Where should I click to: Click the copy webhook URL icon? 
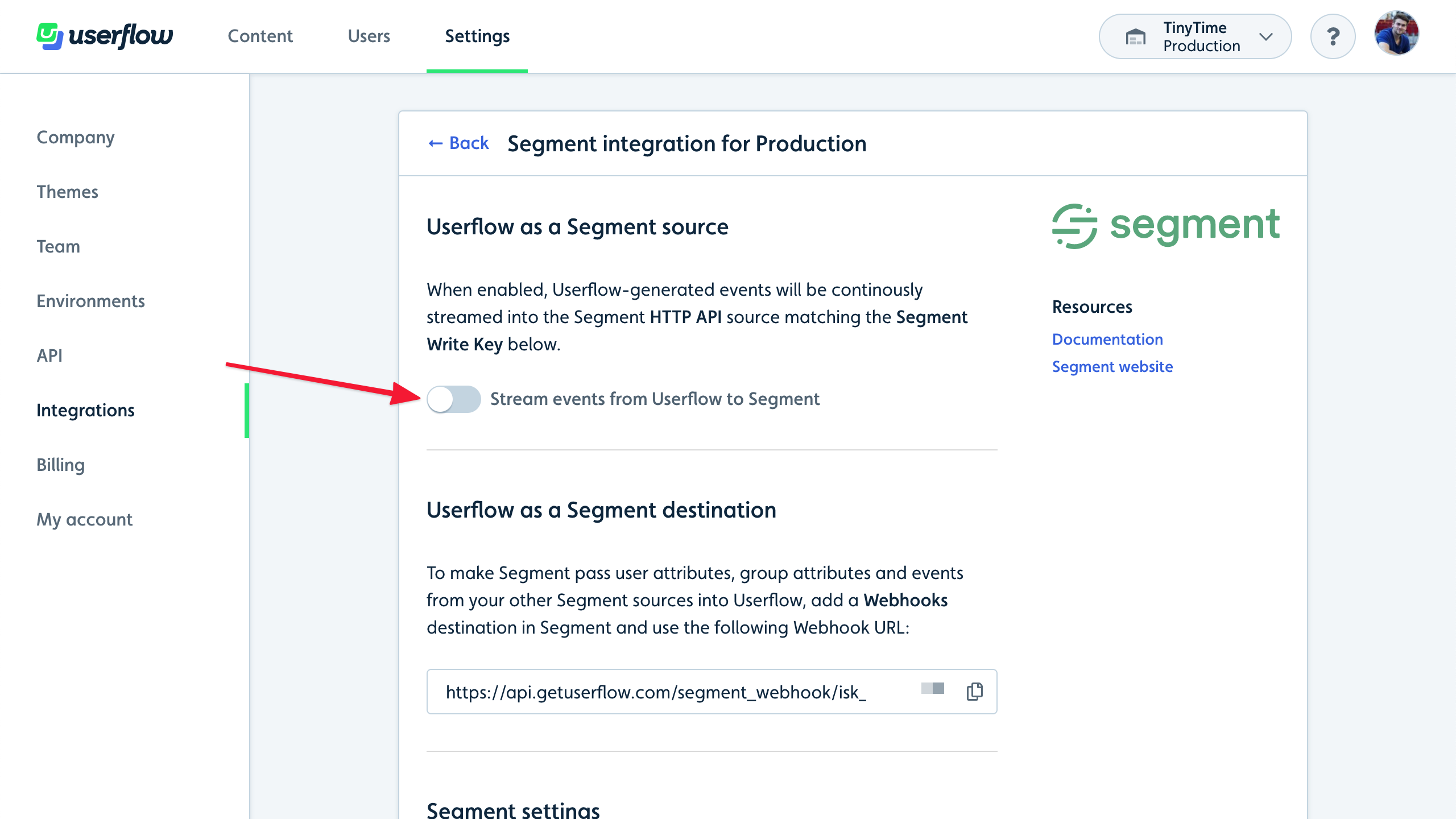click(975, 691)
